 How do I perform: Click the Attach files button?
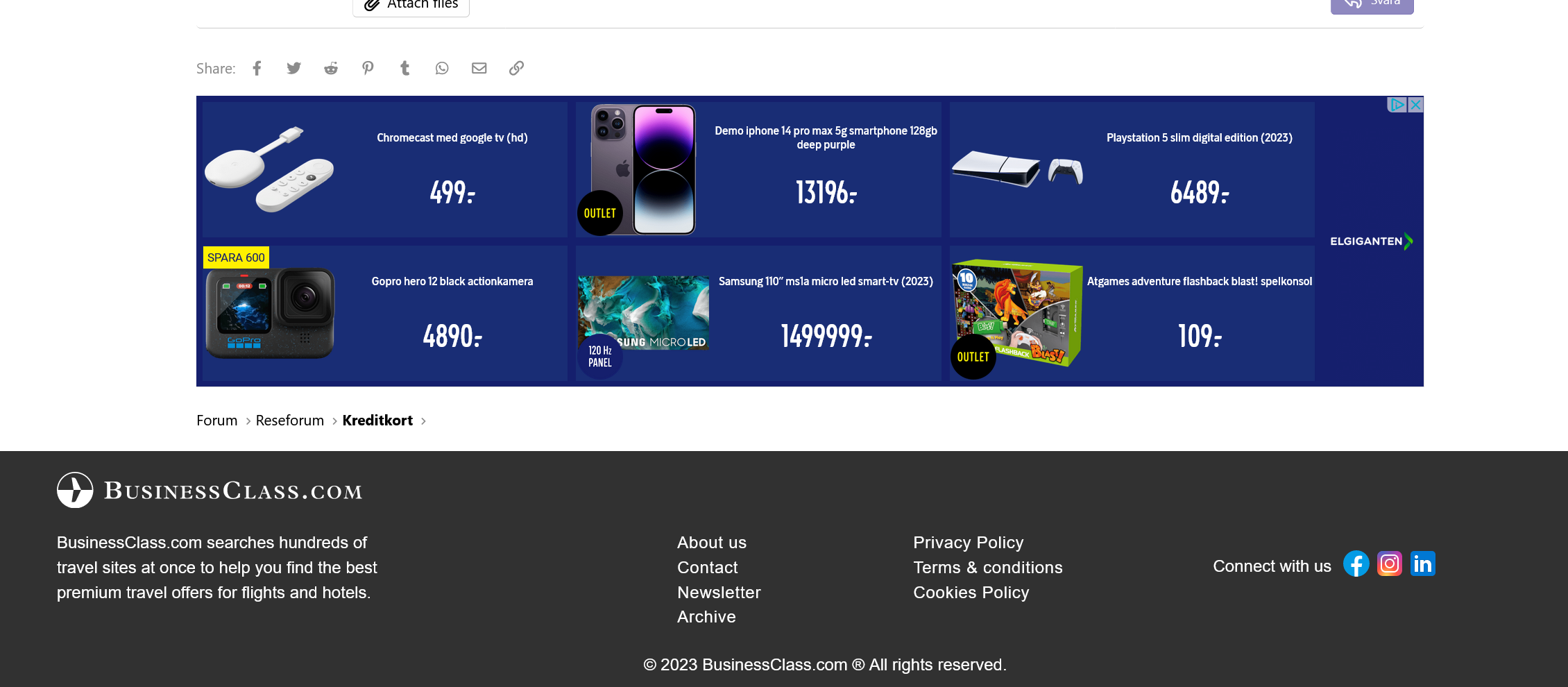(x=411, y=6)
